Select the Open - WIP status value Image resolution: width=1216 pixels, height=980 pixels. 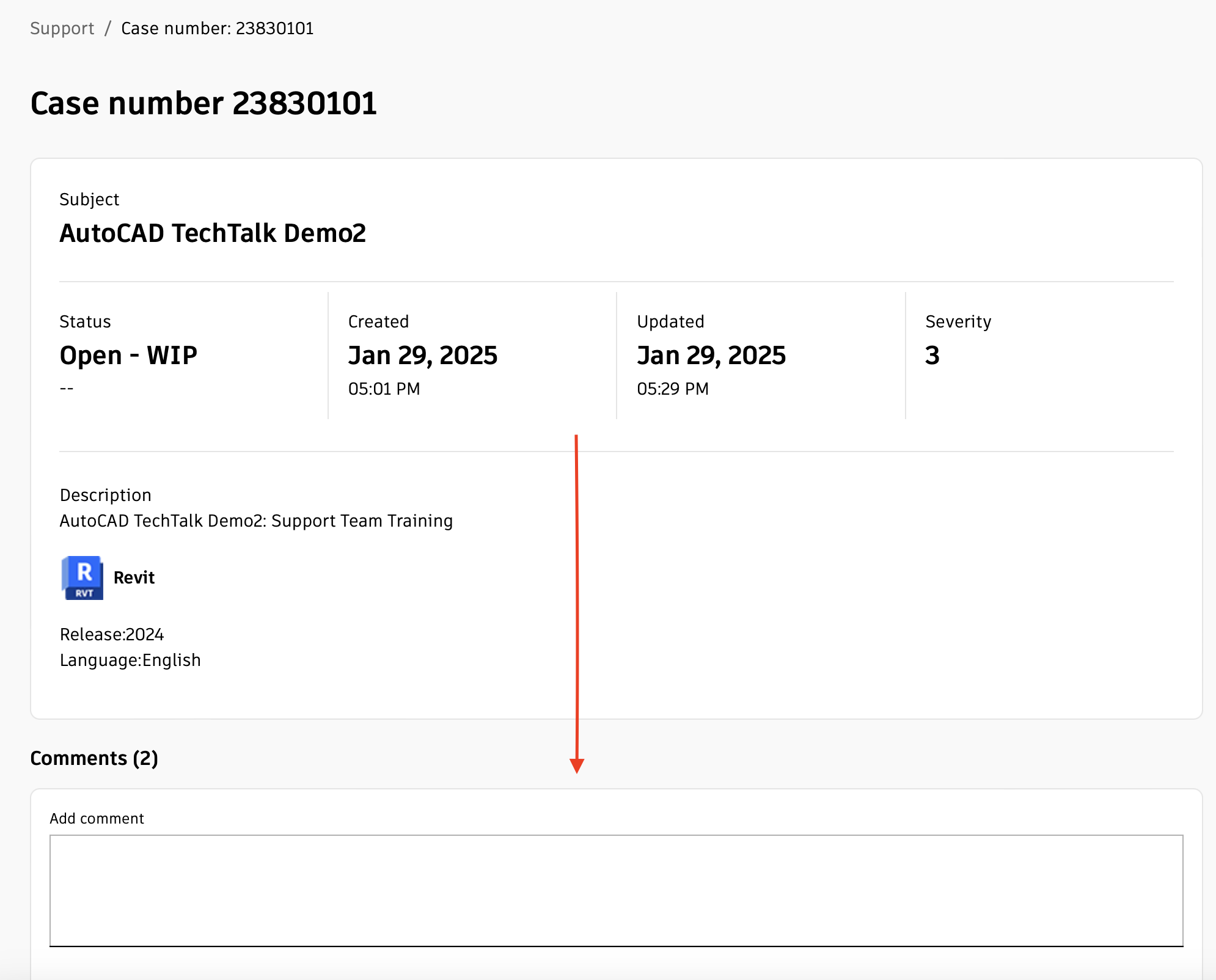pos(128,354)
